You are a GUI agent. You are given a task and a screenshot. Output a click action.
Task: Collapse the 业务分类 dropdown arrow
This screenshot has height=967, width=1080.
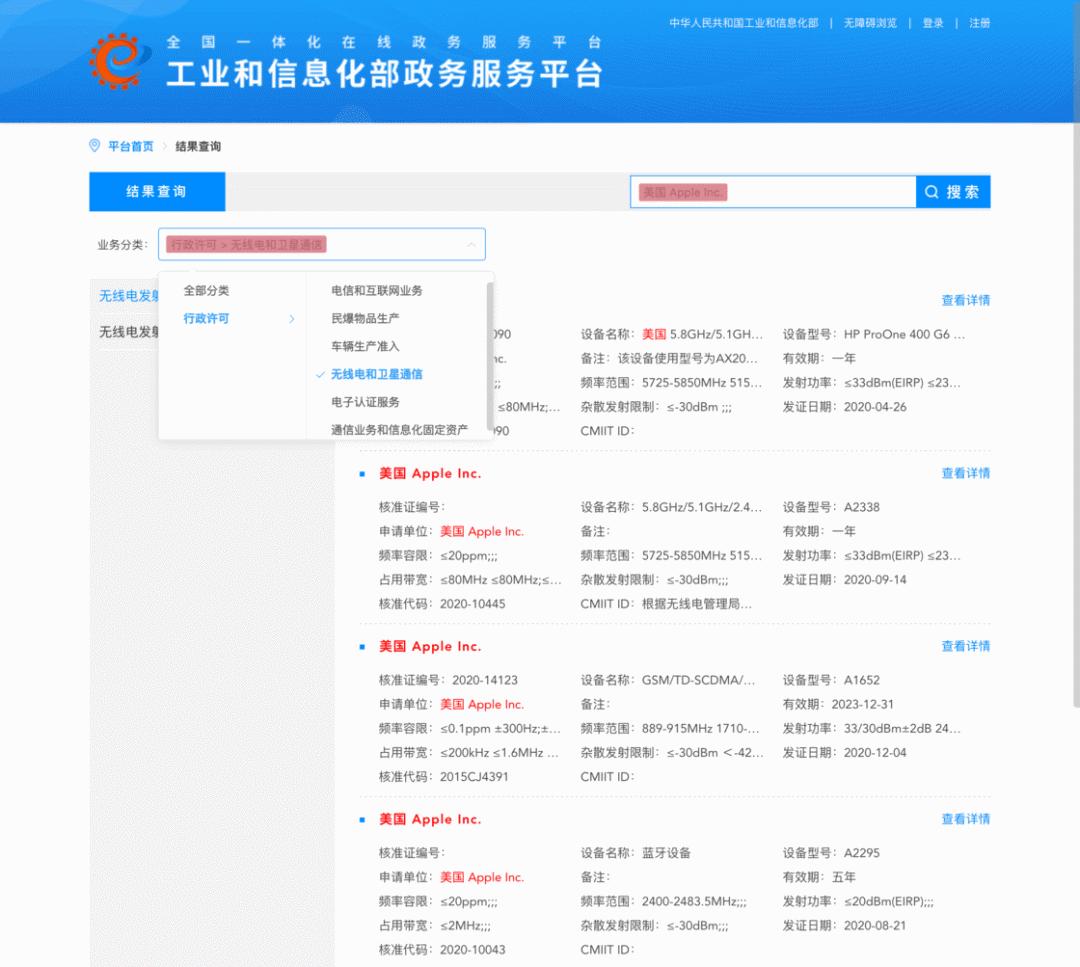(x=471, y=245)
